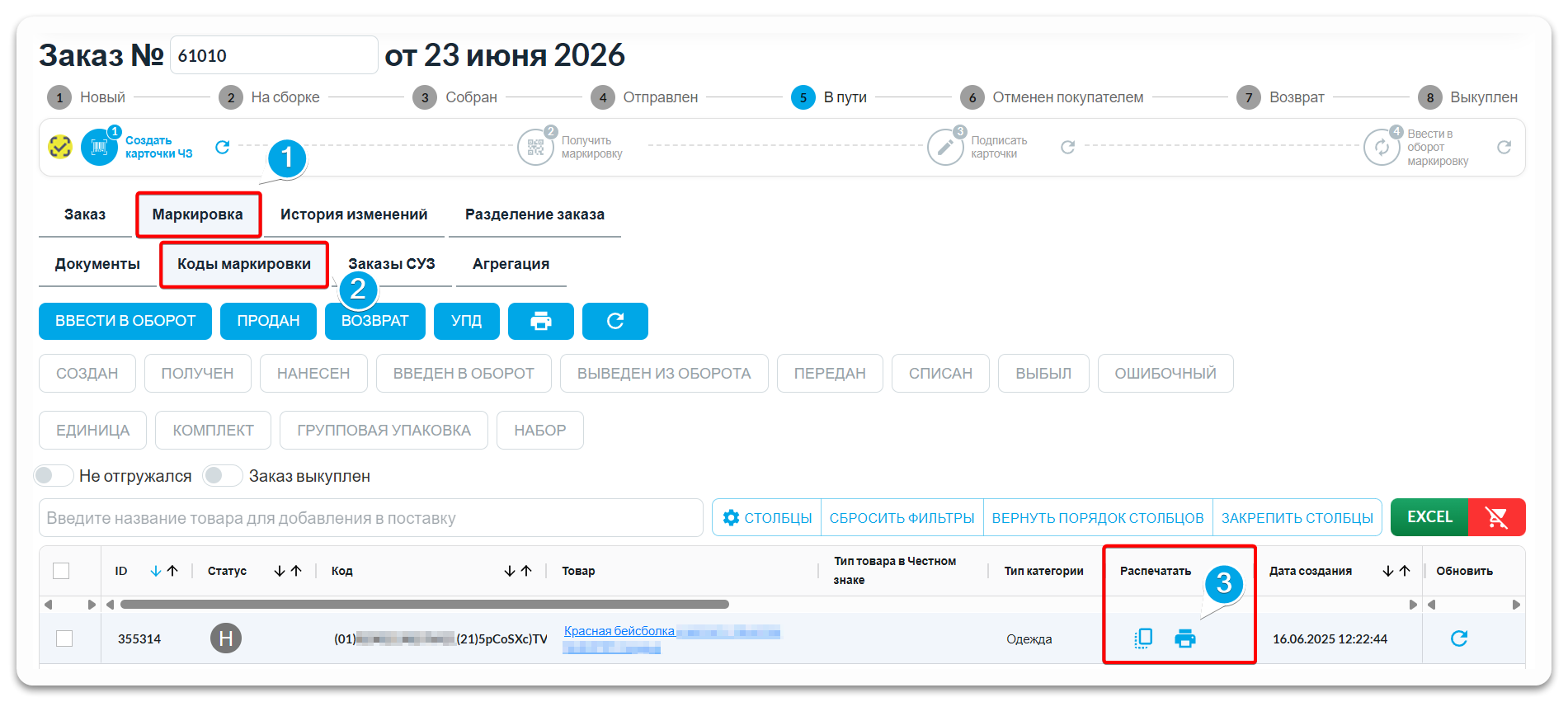Viewport: 1568px width, 702px height.
Task: Click 'Ввести в оборот маркировку' cycle icon
Action: click(1382, 148)
